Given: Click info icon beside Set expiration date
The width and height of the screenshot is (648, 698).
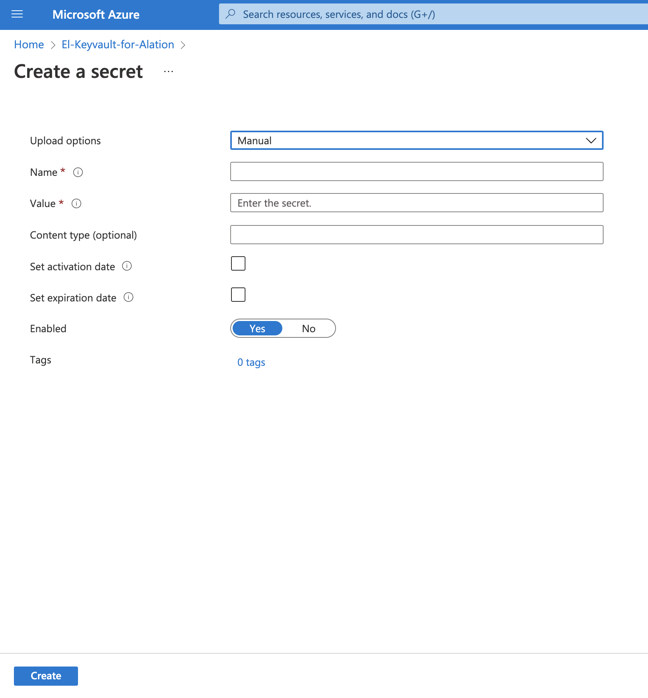Looking at the screenshot, I should click(128, 297).
